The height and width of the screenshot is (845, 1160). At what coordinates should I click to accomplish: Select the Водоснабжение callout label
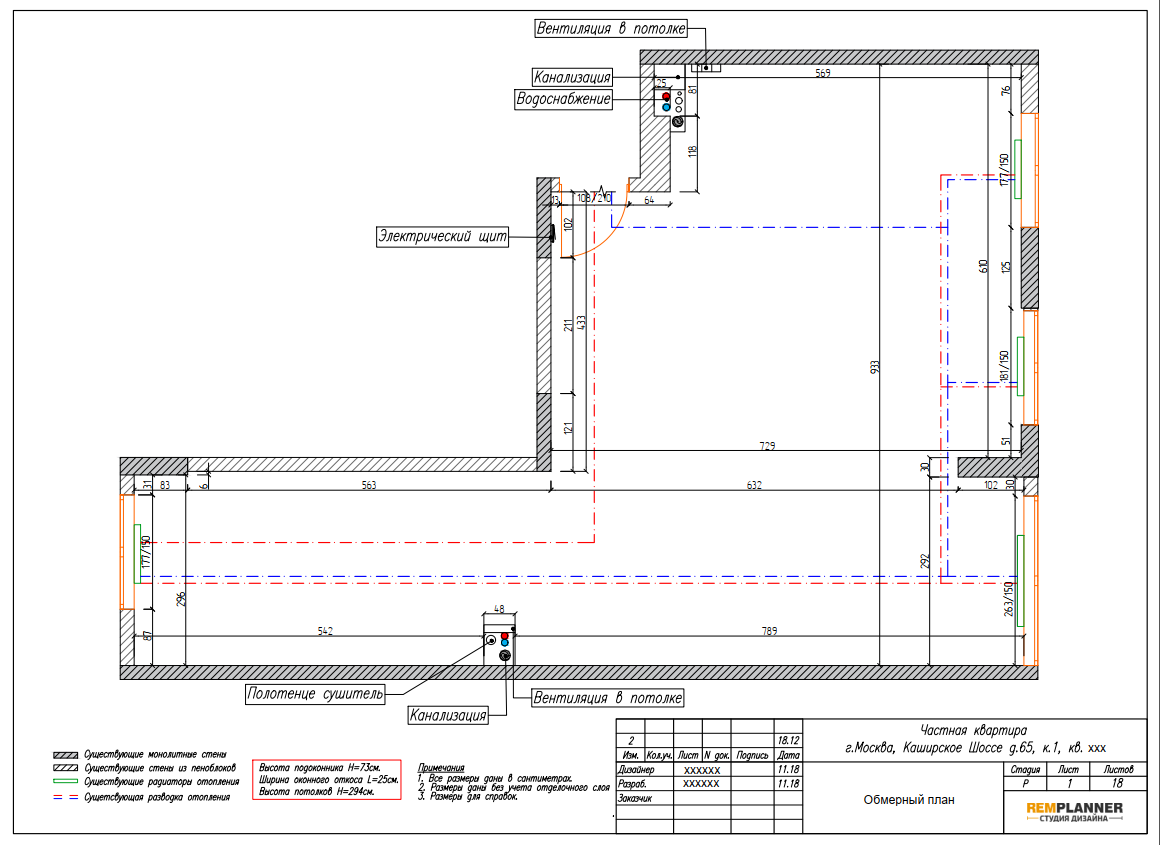pyautogui.click(x=563, y=99)
